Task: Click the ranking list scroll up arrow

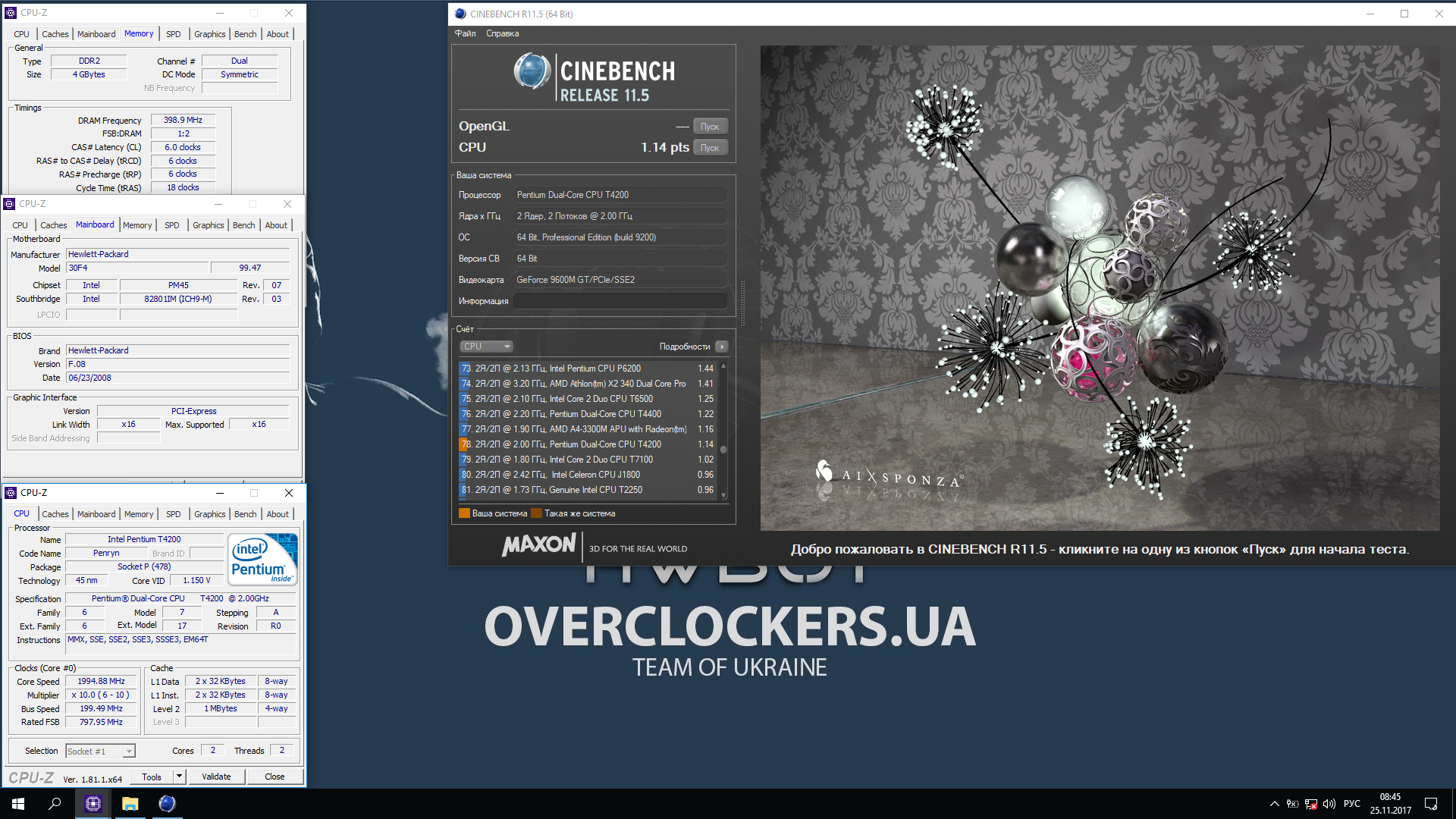Action: (723, 366)
